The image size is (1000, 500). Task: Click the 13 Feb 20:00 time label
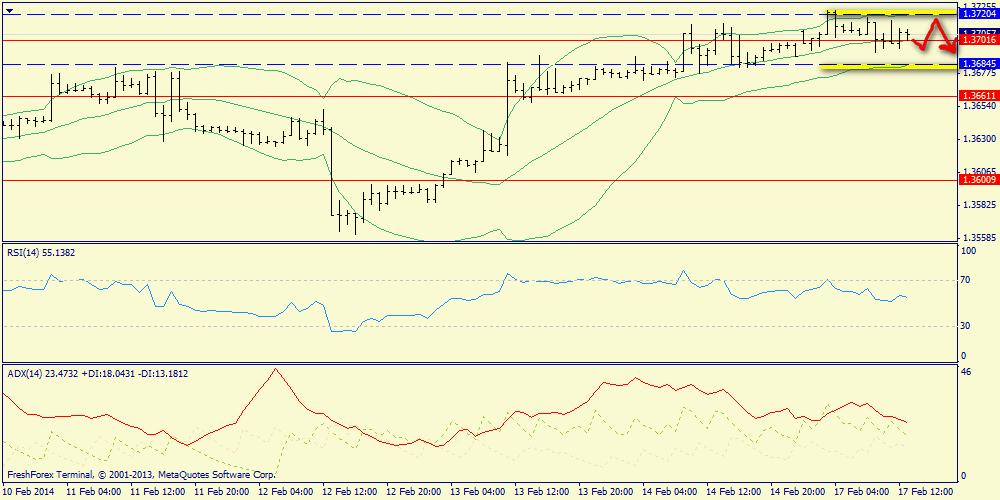click(x=605, y=492)
